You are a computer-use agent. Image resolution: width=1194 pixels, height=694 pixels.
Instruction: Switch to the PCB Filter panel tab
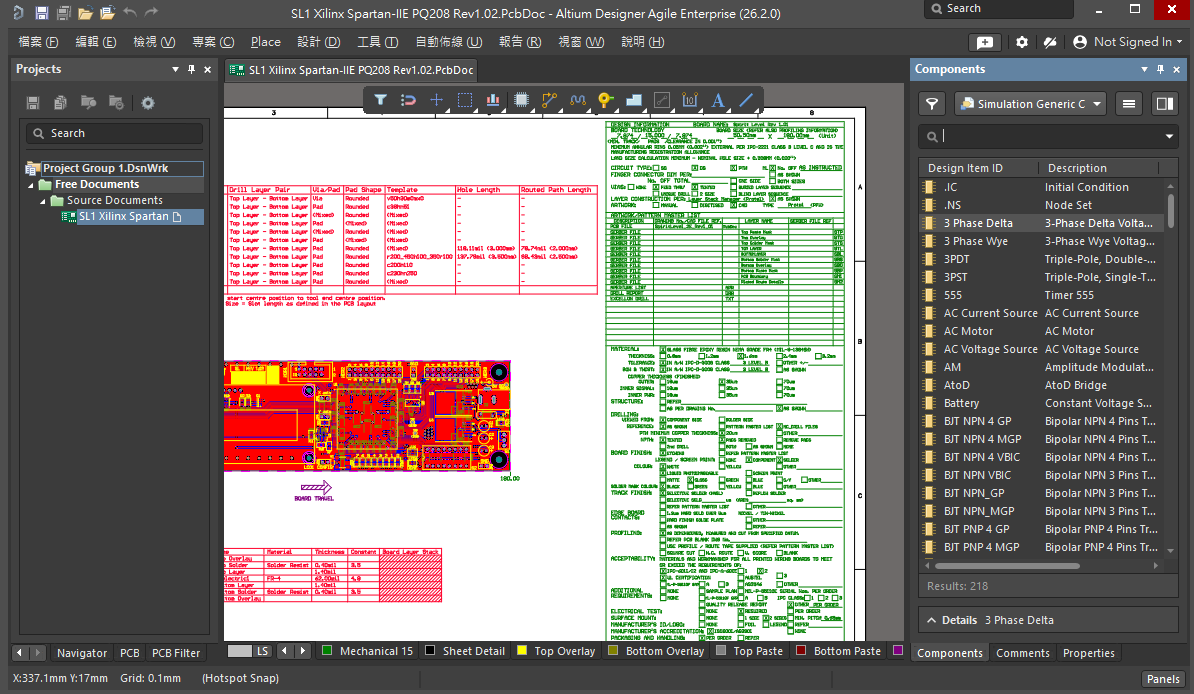[x=176, y=653]
